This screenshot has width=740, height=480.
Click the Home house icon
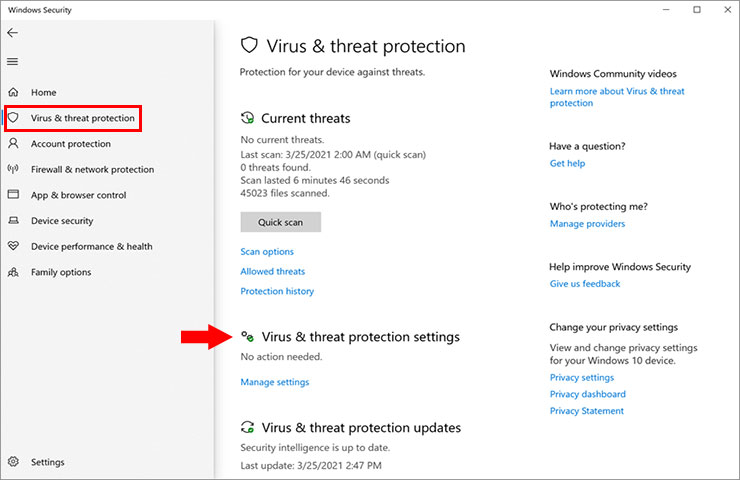coord(13,92)
